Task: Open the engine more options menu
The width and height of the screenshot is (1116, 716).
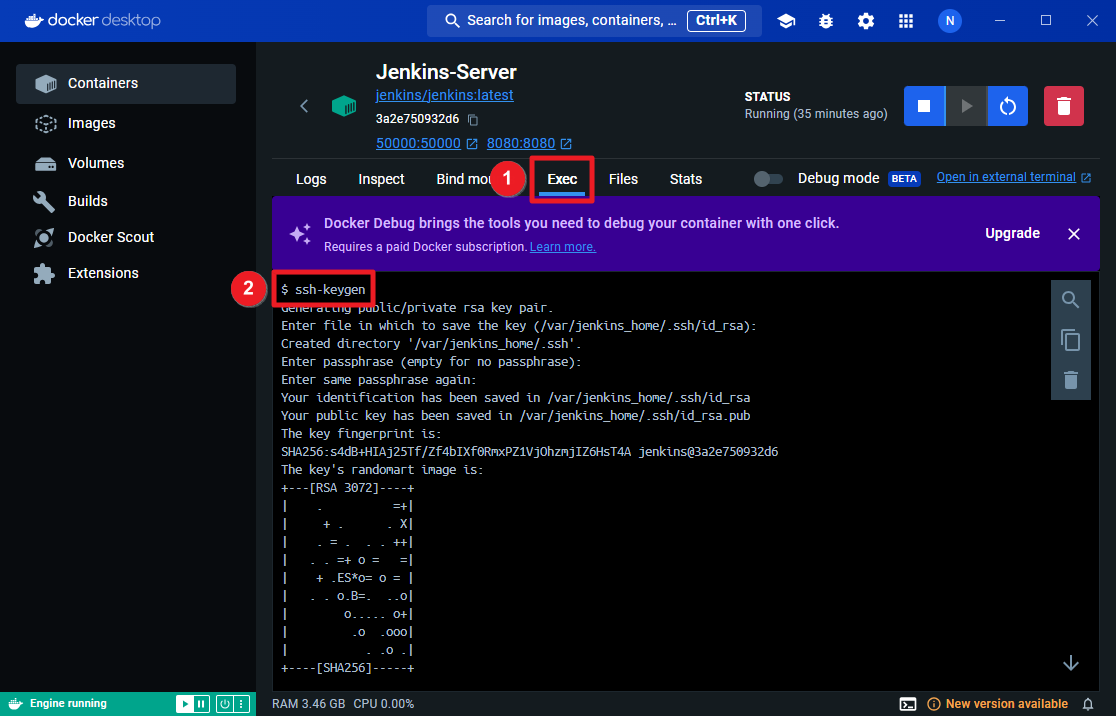Action: (242, 704)
